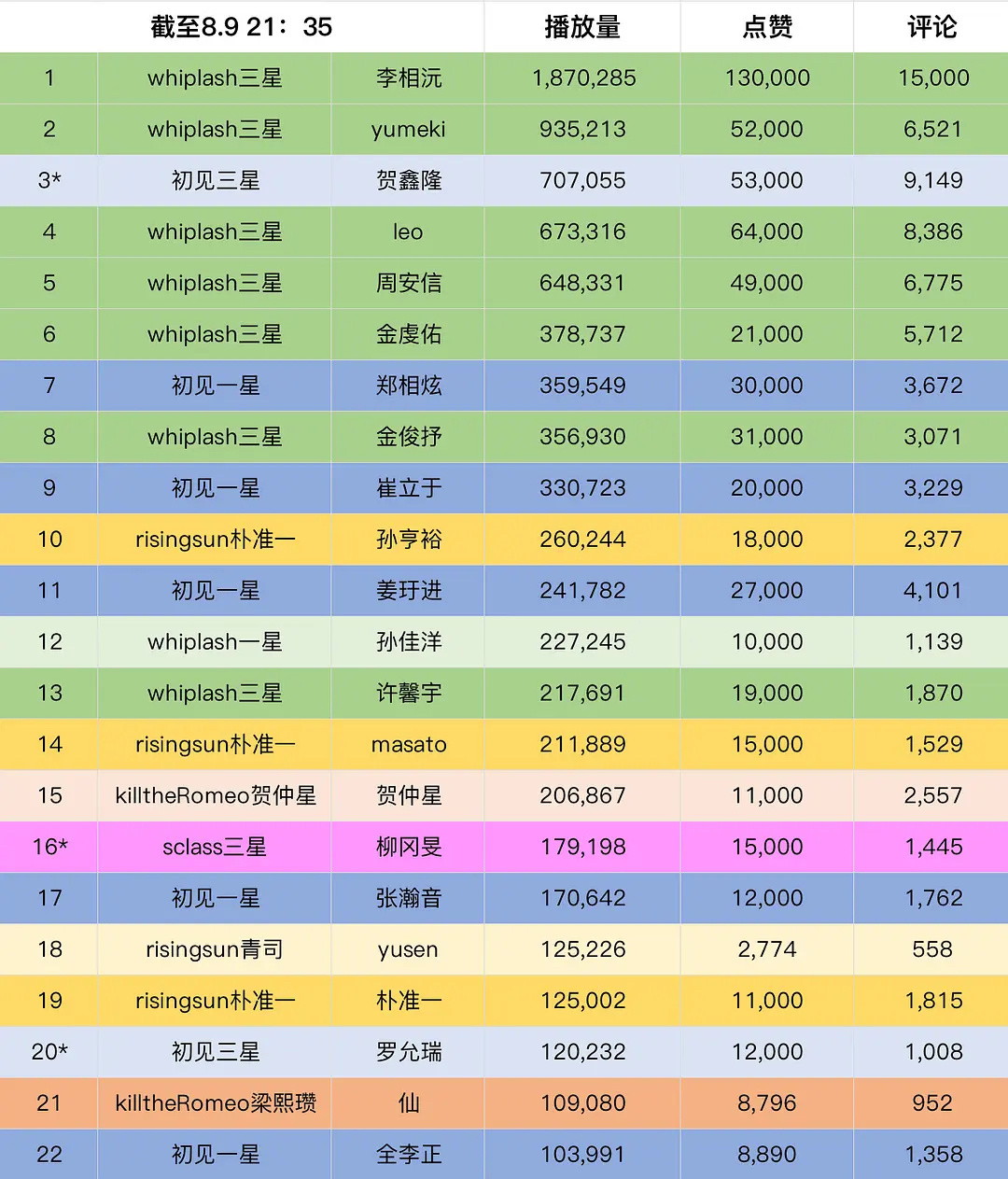Click the killtheRomeo梁熙瓒 cell
Image resolution: width=1008 pixels, height=1179 pixels.
[216, 1104]
